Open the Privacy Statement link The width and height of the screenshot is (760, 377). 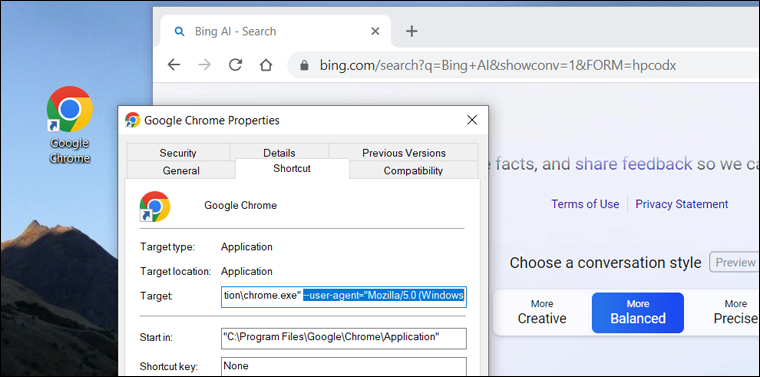[x=681, y=204]
